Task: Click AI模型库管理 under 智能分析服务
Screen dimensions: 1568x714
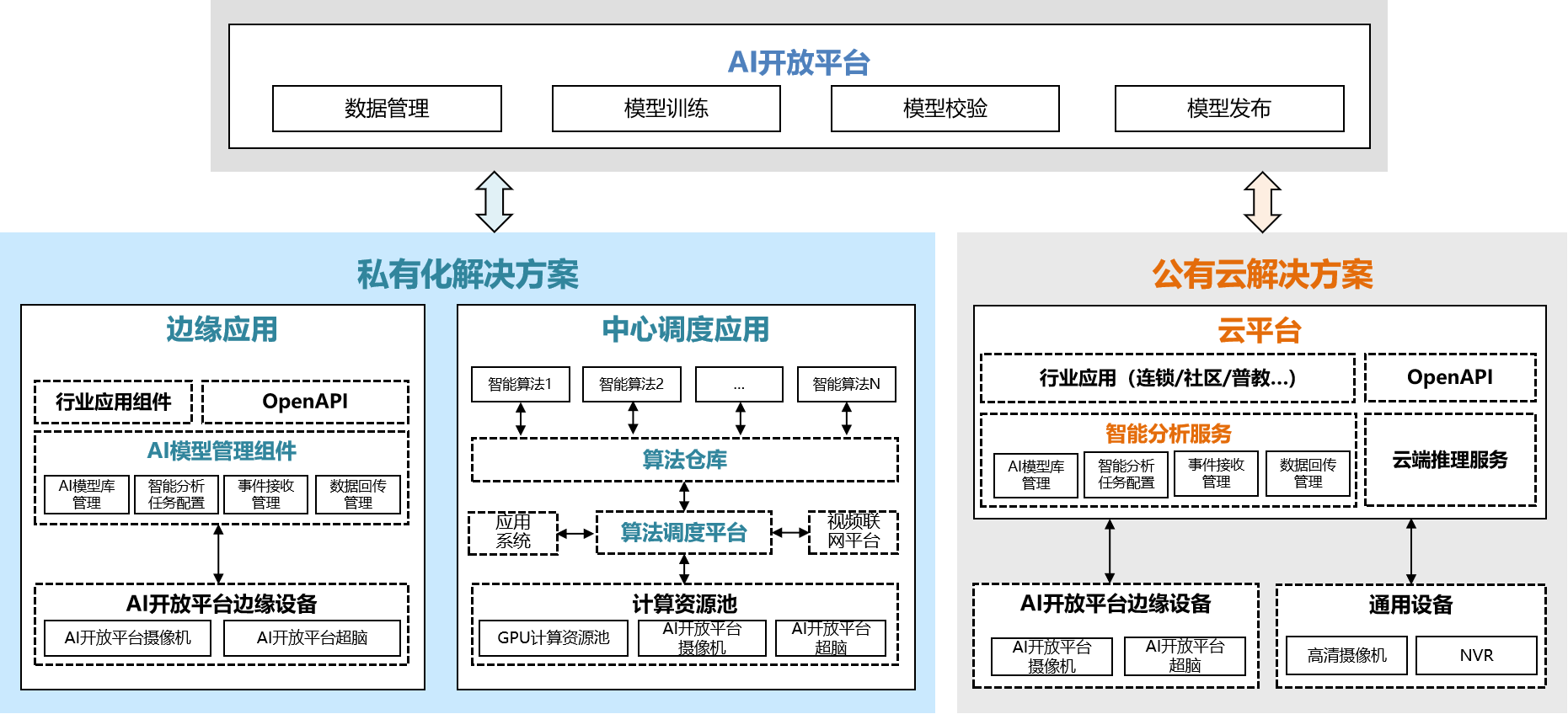Action: (1036, 475)
